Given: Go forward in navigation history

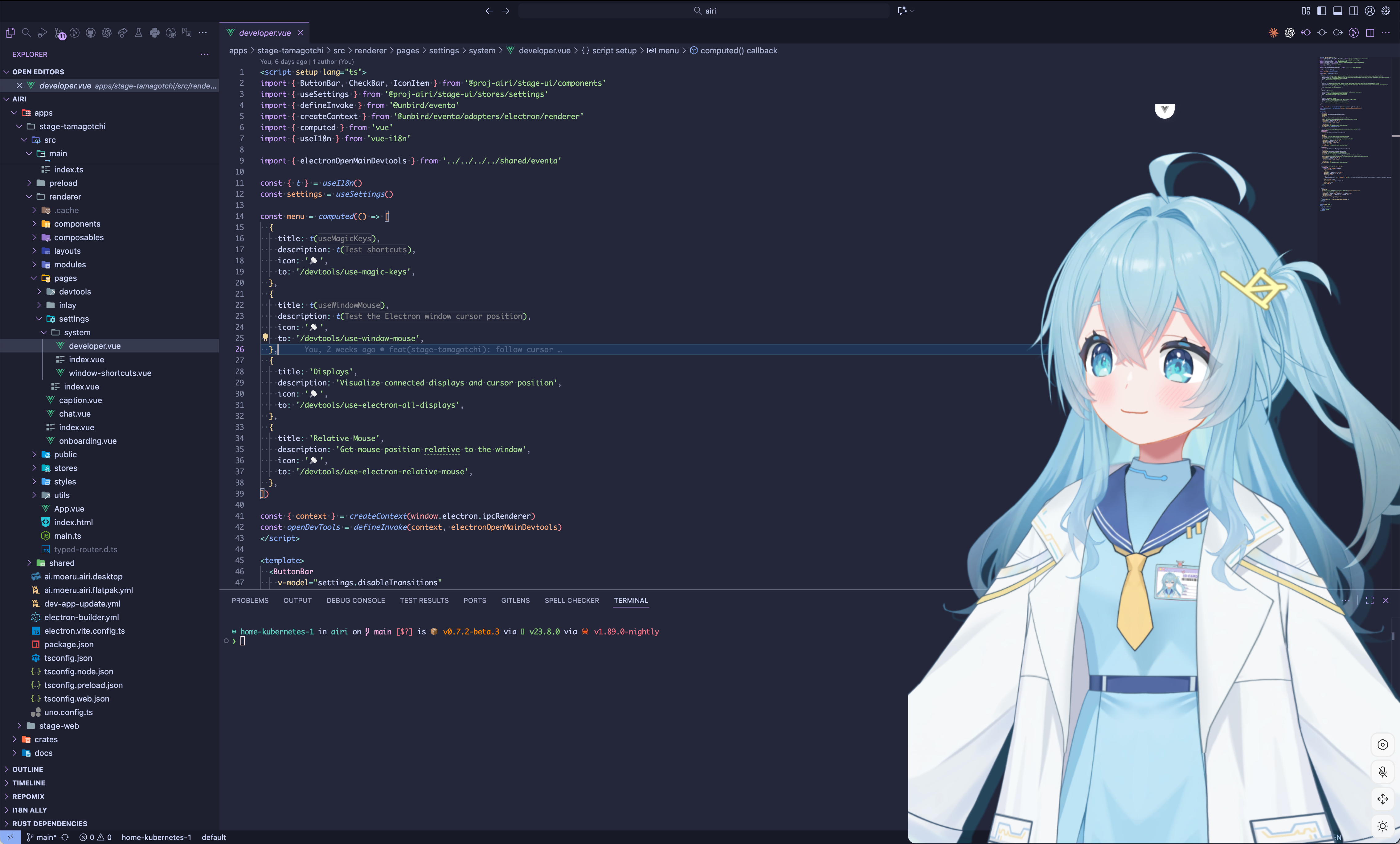Looking at the screenshot, I should [x=506, y=11].
